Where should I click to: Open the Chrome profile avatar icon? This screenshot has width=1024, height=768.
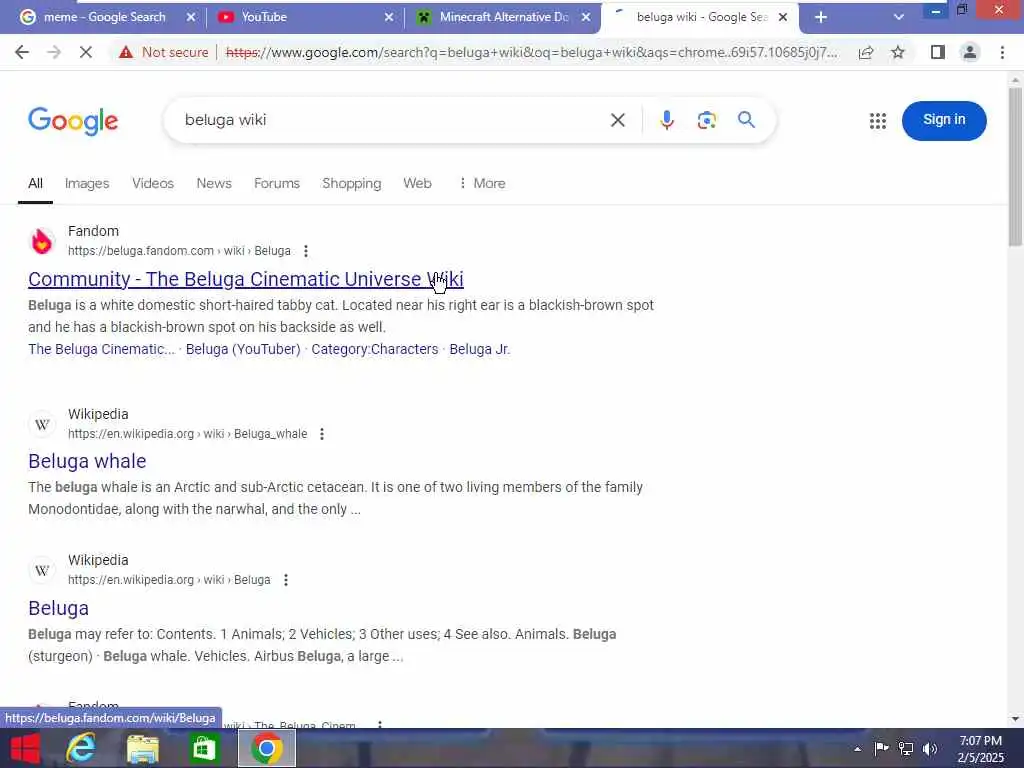[970, 52]
